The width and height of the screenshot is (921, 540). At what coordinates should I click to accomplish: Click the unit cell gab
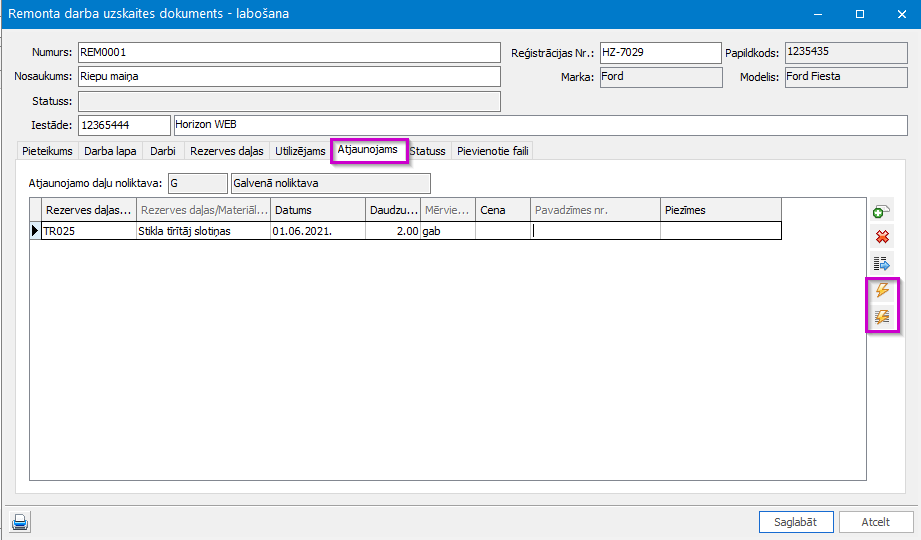click(x=448, y=231)
